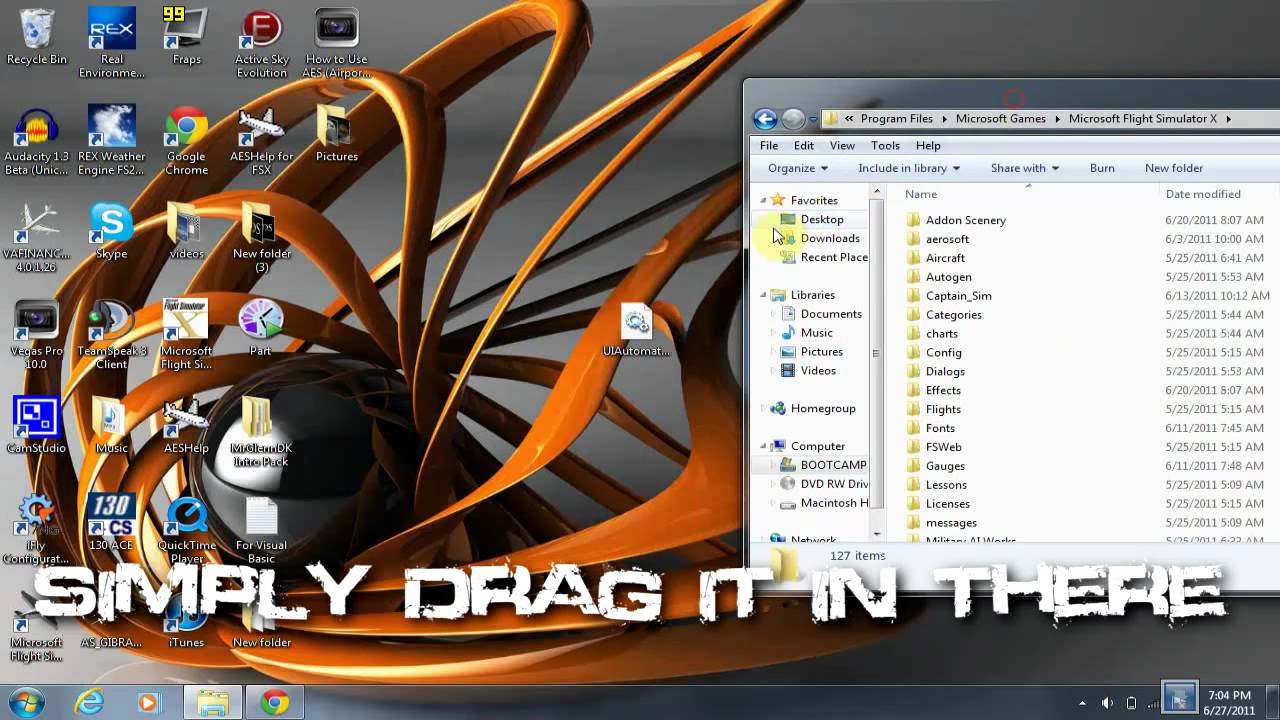Select Downloads in Favorites pane

830,238
